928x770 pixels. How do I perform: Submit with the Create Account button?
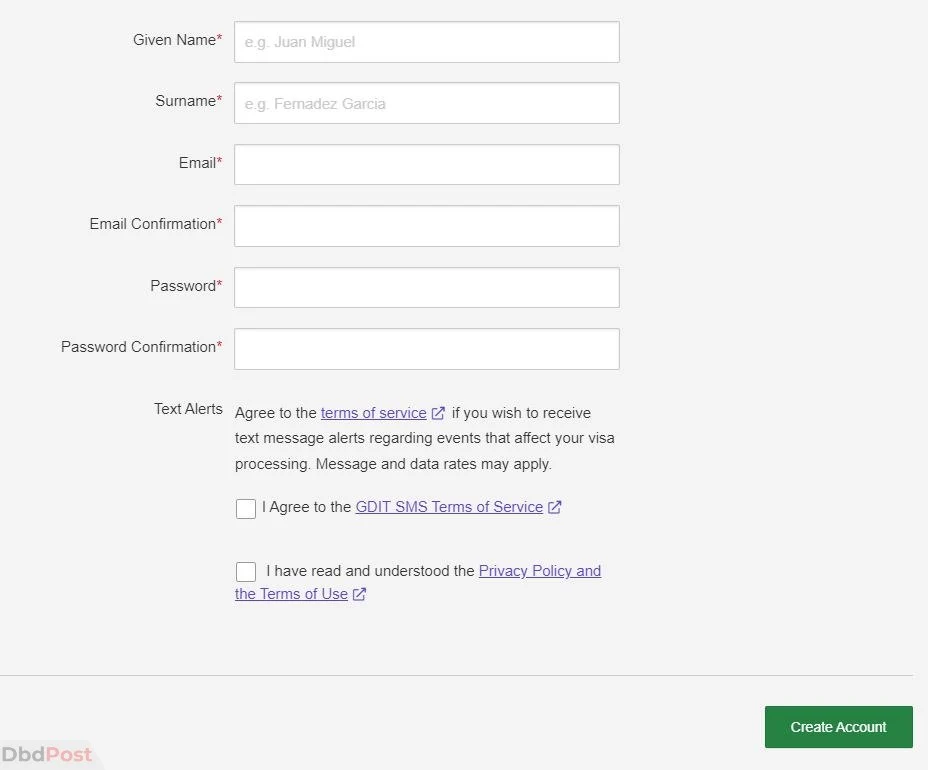click(839, 727)
